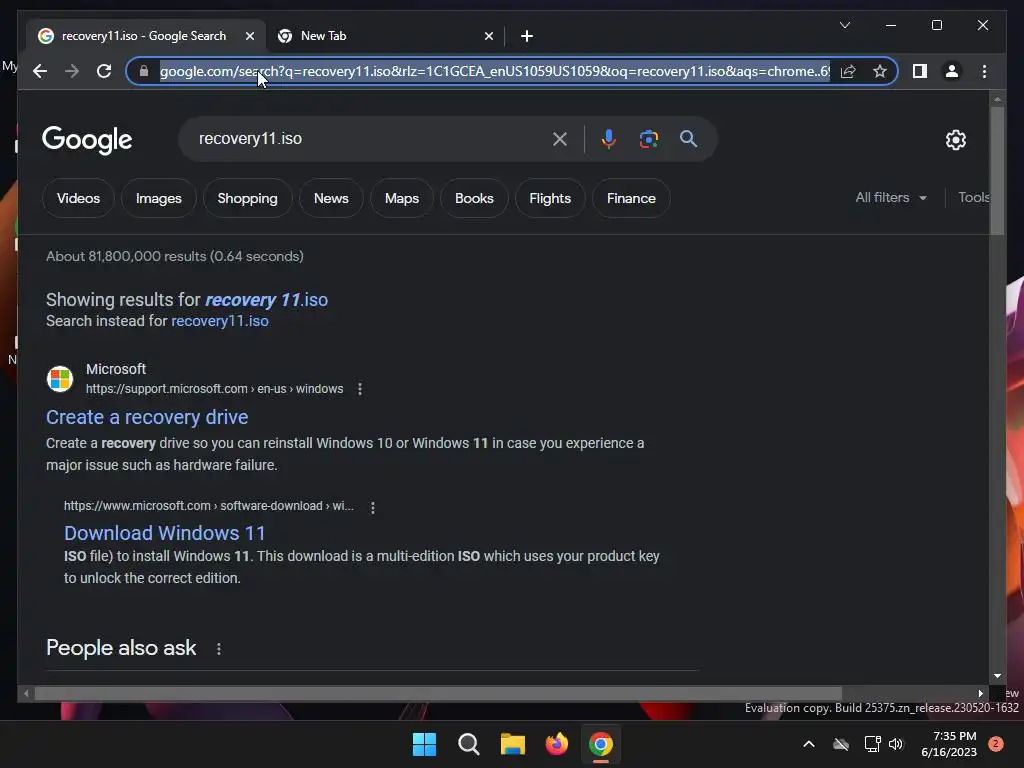
Task: Close the recovery11.iso Google Search tab
Action: (x=249, y=36)
